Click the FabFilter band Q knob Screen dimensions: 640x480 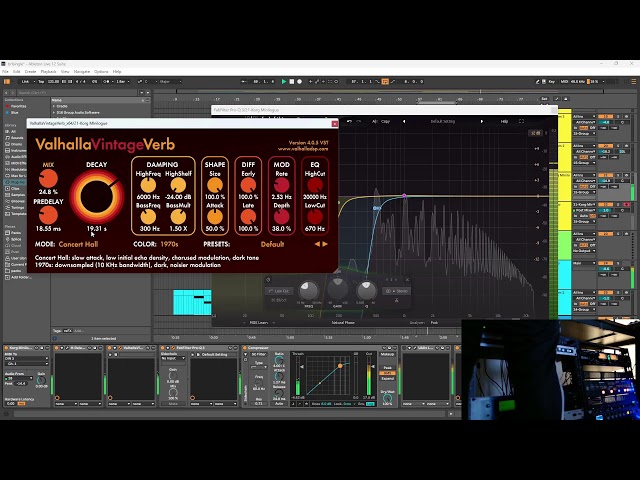coord(366,291)
